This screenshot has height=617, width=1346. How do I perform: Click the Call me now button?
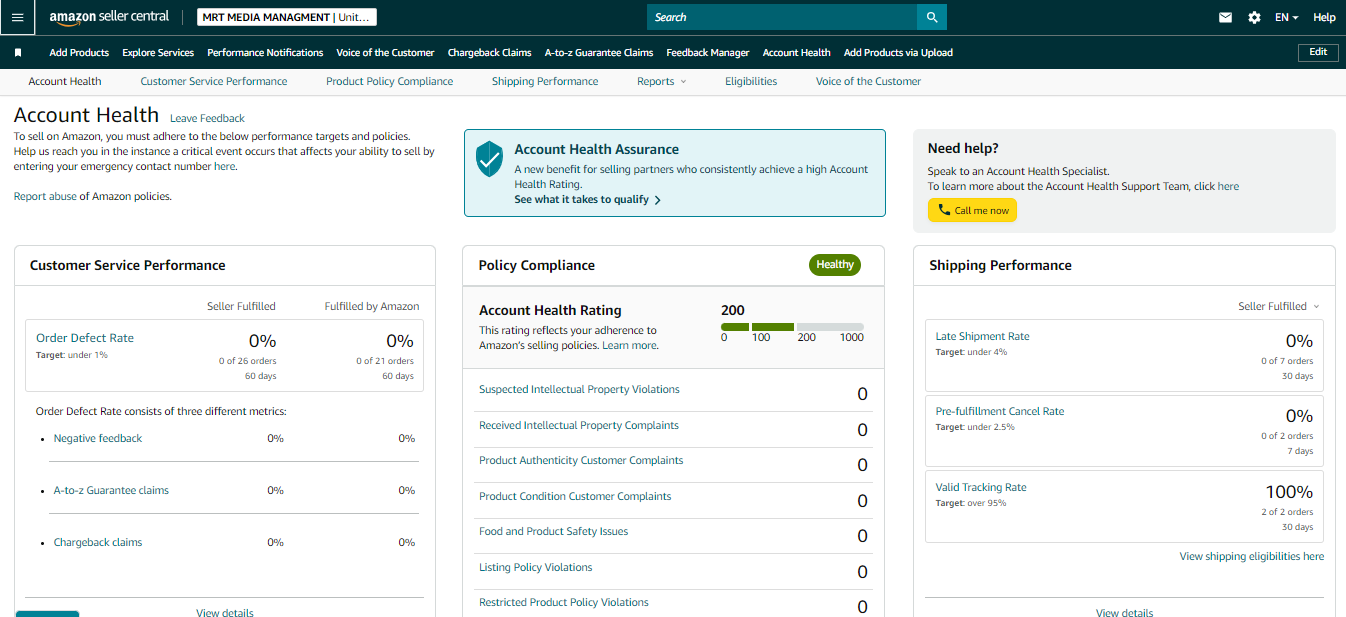[972, 211]
